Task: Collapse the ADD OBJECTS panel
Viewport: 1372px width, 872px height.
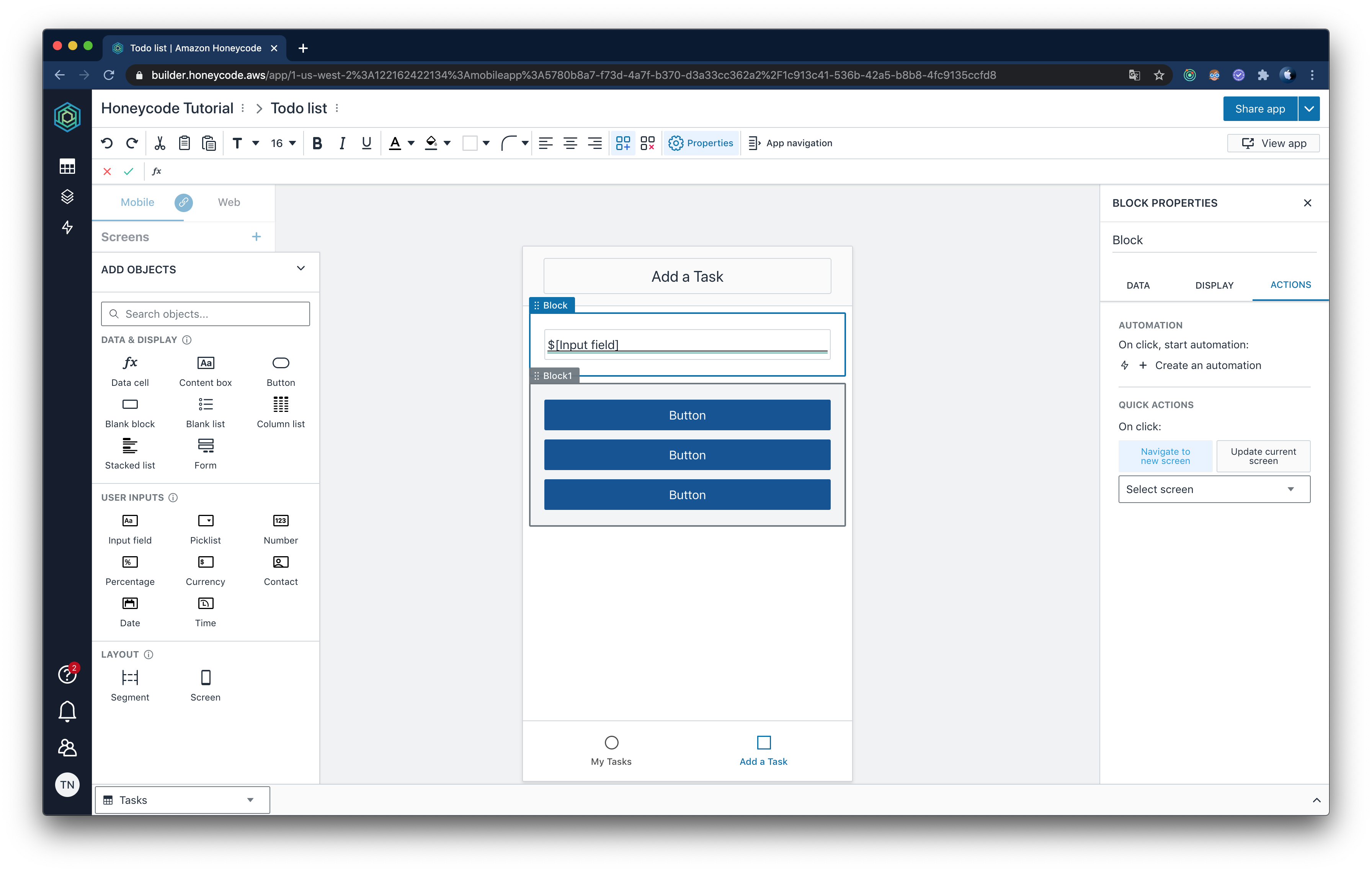Action: coord(301,268)
